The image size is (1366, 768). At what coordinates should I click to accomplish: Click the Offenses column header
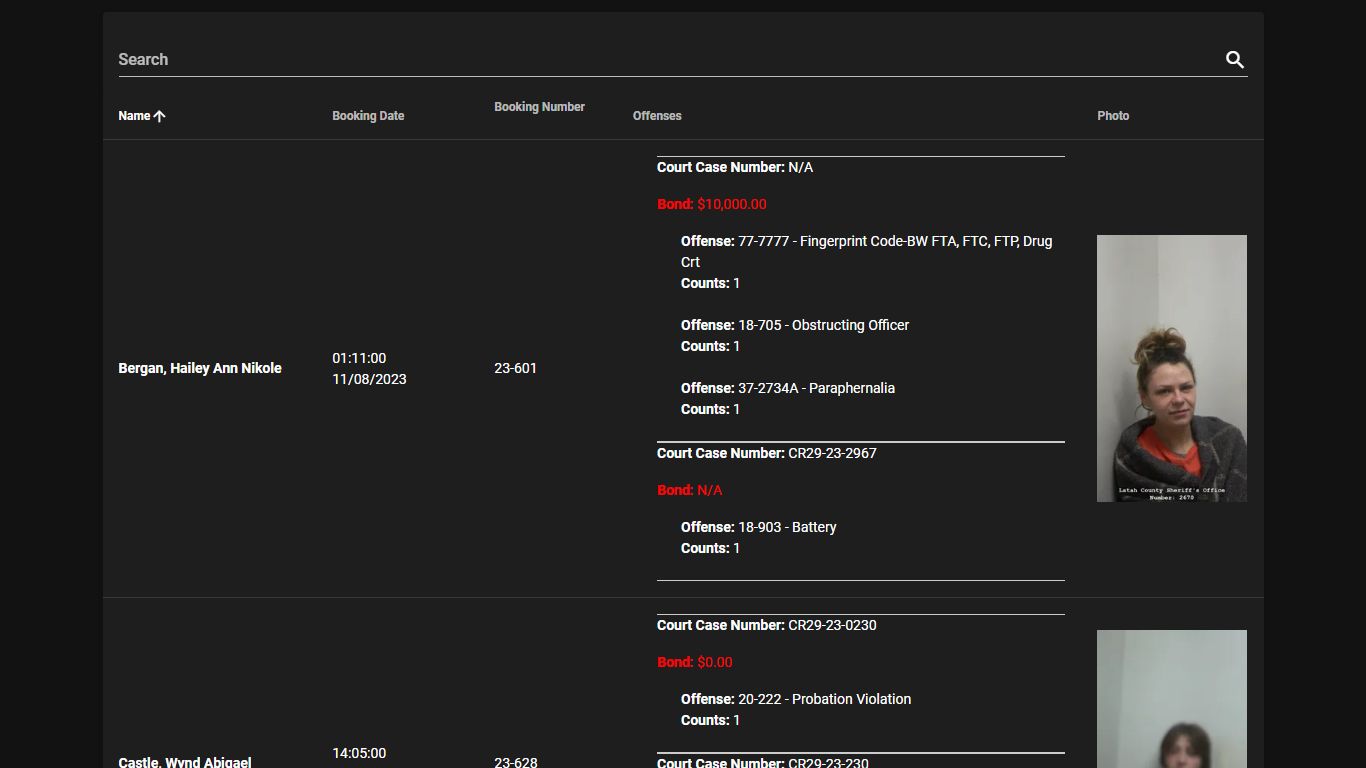(x=657, y=116)
